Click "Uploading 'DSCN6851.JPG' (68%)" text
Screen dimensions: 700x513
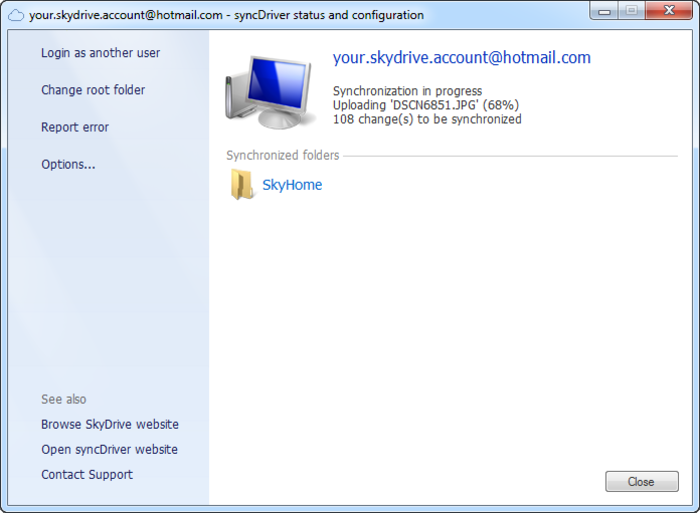[x=426, y=105]
